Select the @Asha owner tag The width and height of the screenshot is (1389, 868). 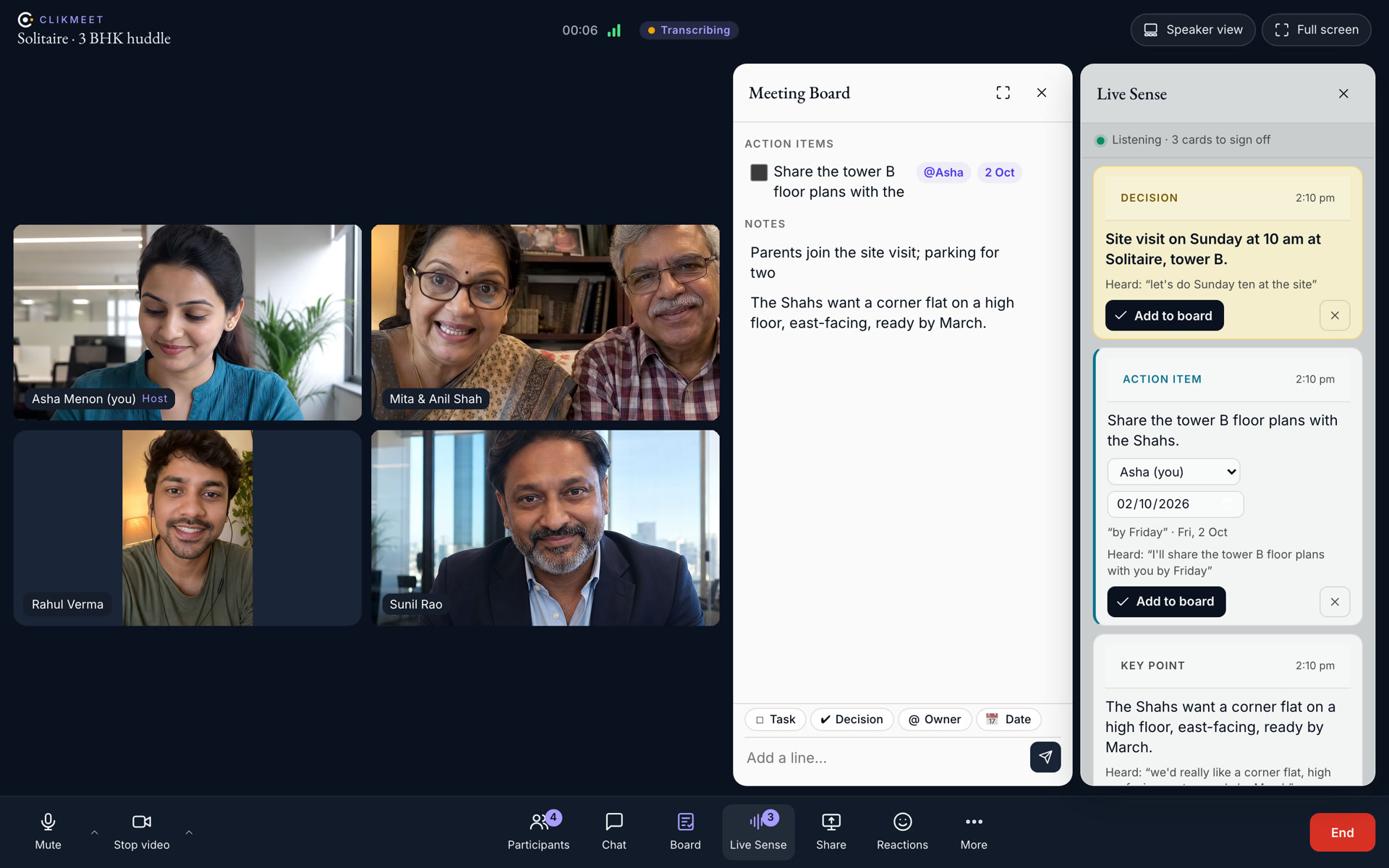click(x=943, y=172)
